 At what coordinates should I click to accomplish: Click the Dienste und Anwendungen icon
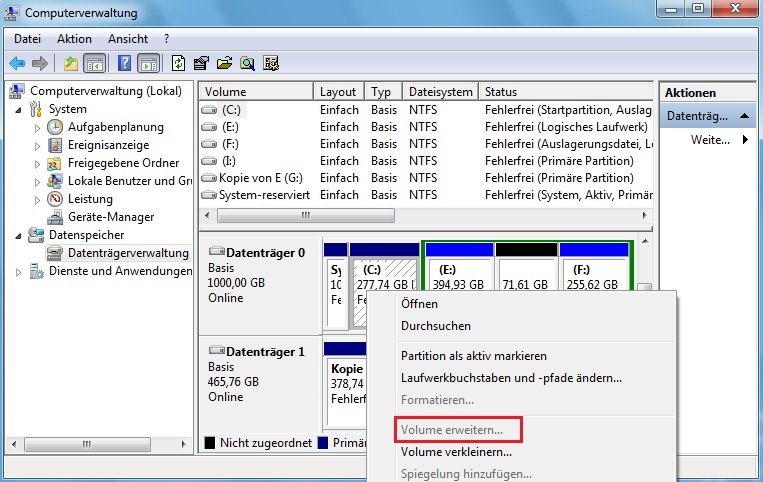(x=36, y=271)
